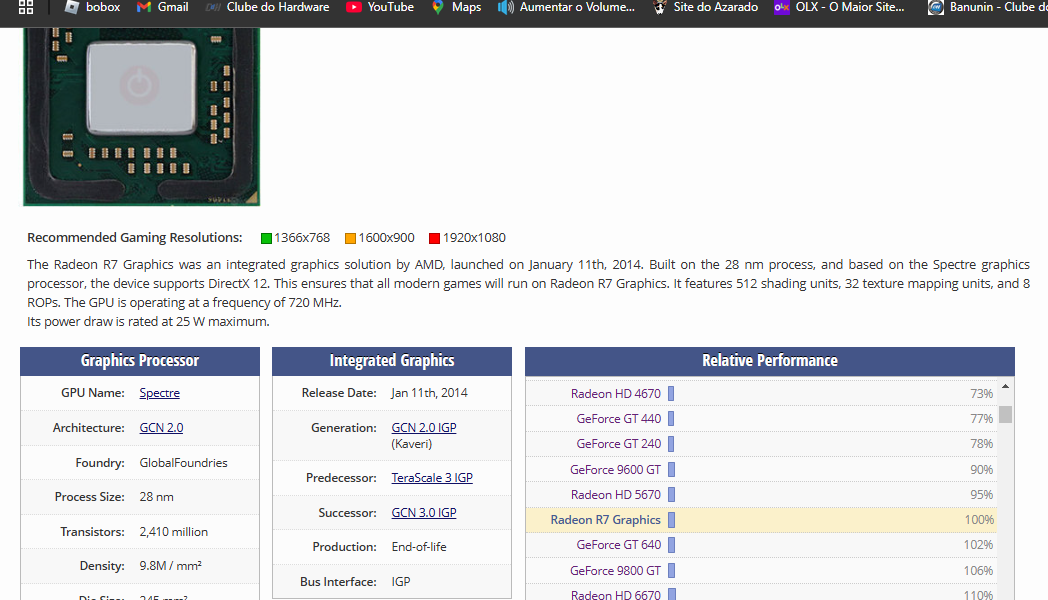Click the Relative Performance scrollbar thumb
The height and width of the screenshot is (600, 1048).
1005,414
